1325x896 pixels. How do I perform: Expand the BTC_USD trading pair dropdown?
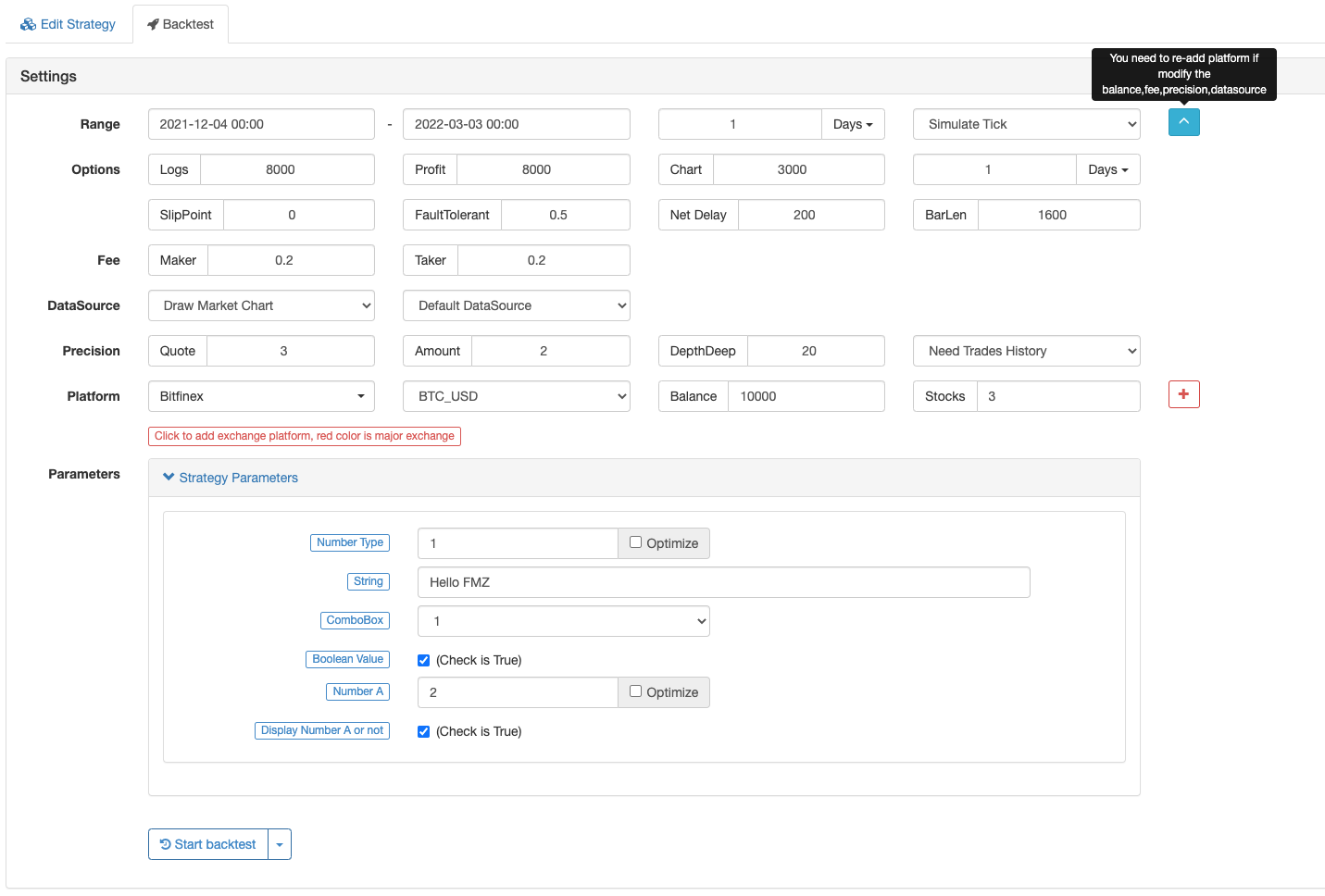(x=516, y=396)
